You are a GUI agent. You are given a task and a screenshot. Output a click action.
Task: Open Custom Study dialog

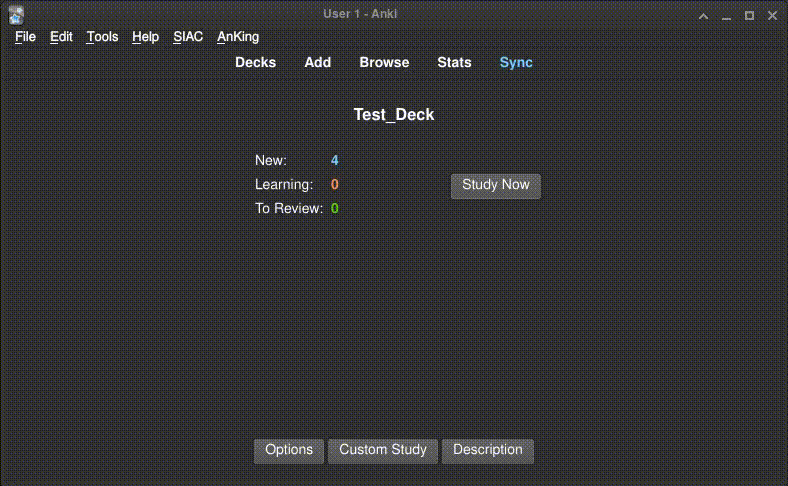pyautogui.click(x=382, y=450)
